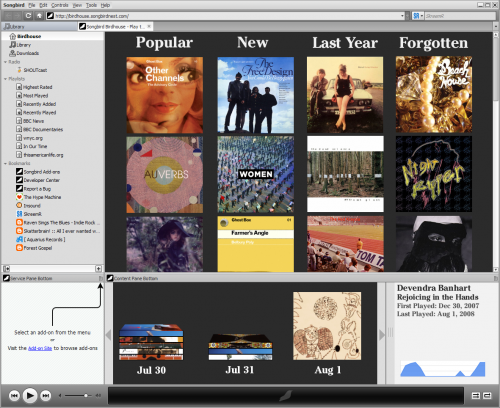
Task: Click the Play button in player controls
Action: click(30, 396)
